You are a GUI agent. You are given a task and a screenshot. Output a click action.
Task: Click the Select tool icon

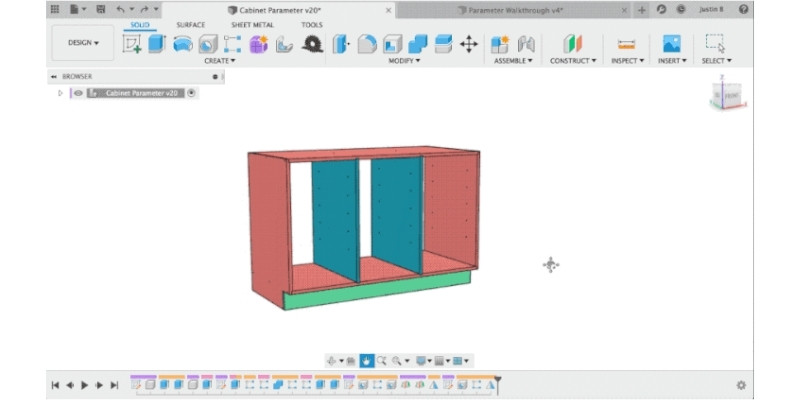click(x=715, y=44)
